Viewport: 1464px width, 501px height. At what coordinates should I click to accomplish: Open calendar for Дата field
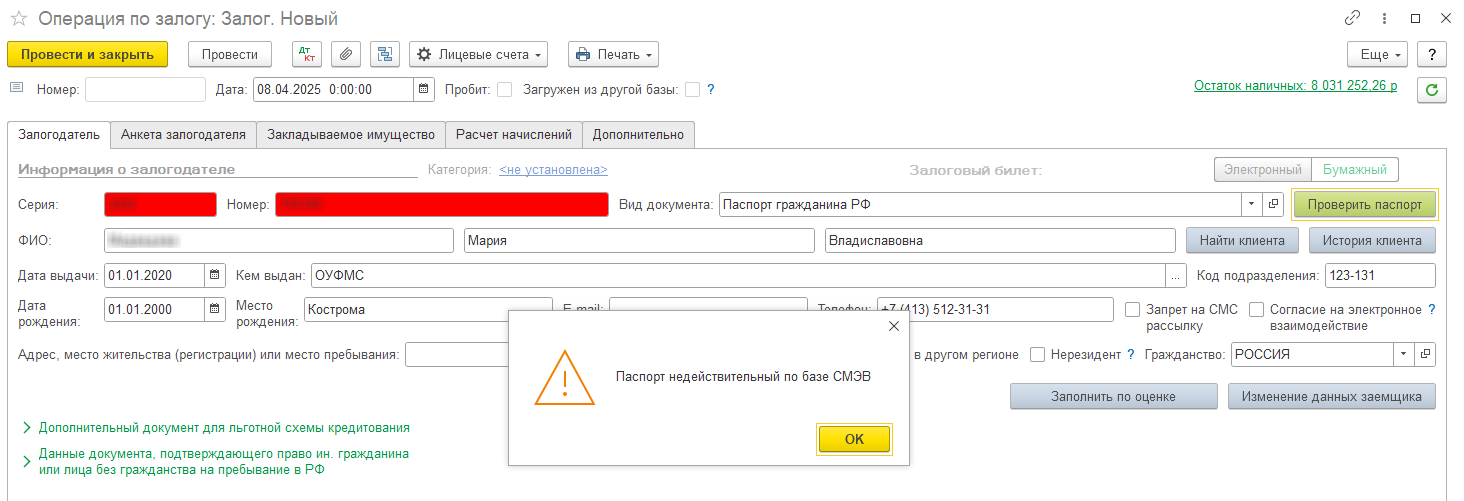(x=424, y=89)
